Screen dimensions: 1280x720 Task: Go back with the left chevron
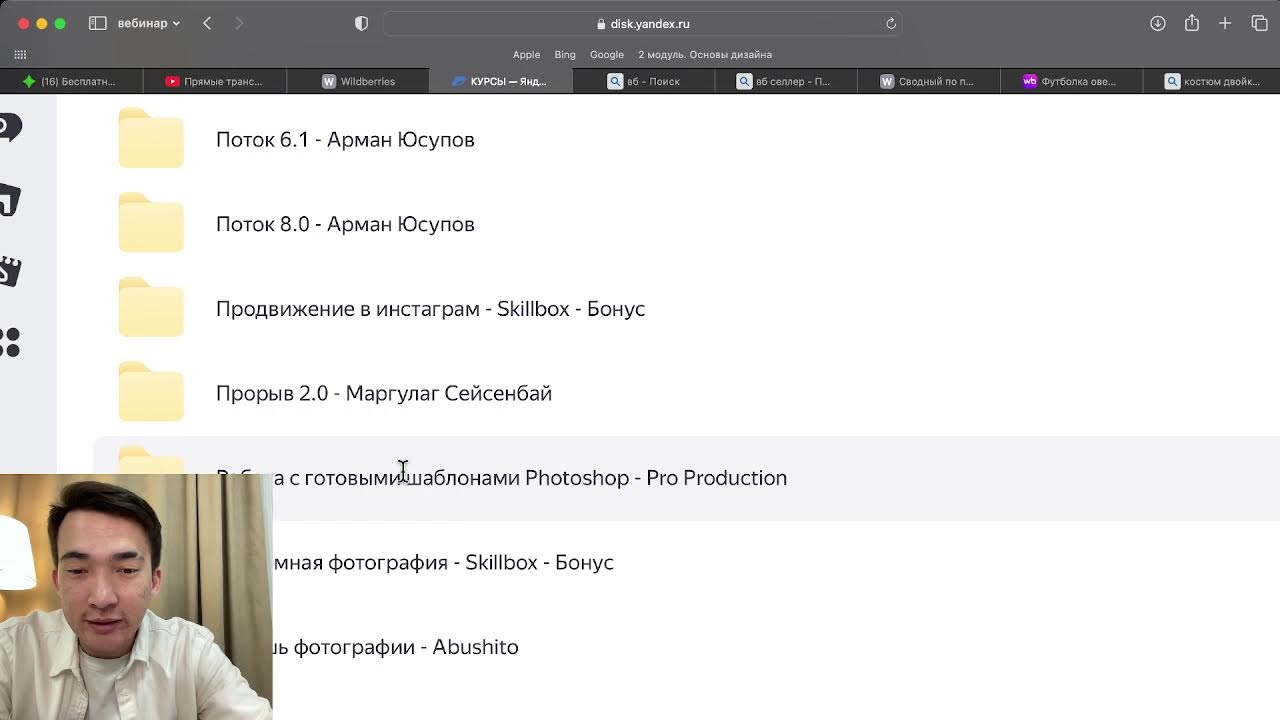point(207,23)
